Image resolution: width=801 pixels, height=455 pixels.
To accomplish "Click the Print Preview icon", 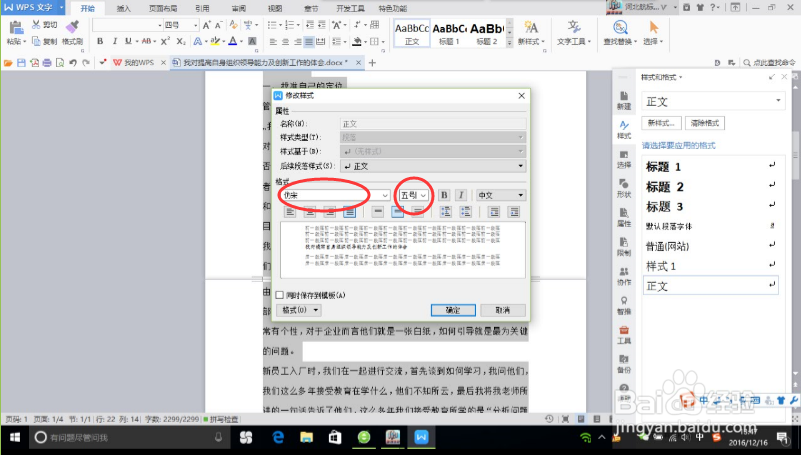I will pos(60,62).
